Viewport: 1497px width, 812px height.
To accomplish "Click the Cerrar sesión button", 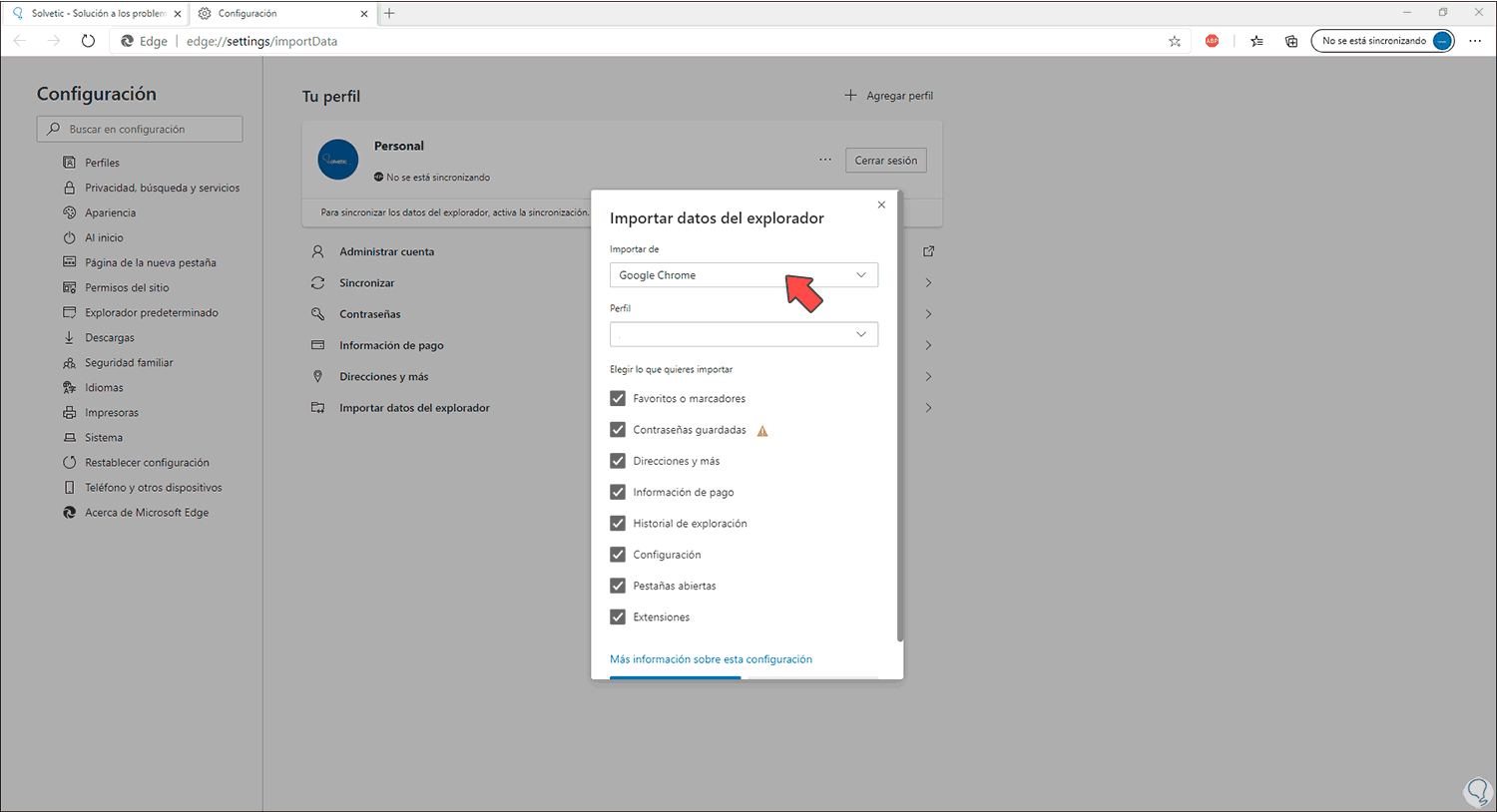I will (886, 161).
